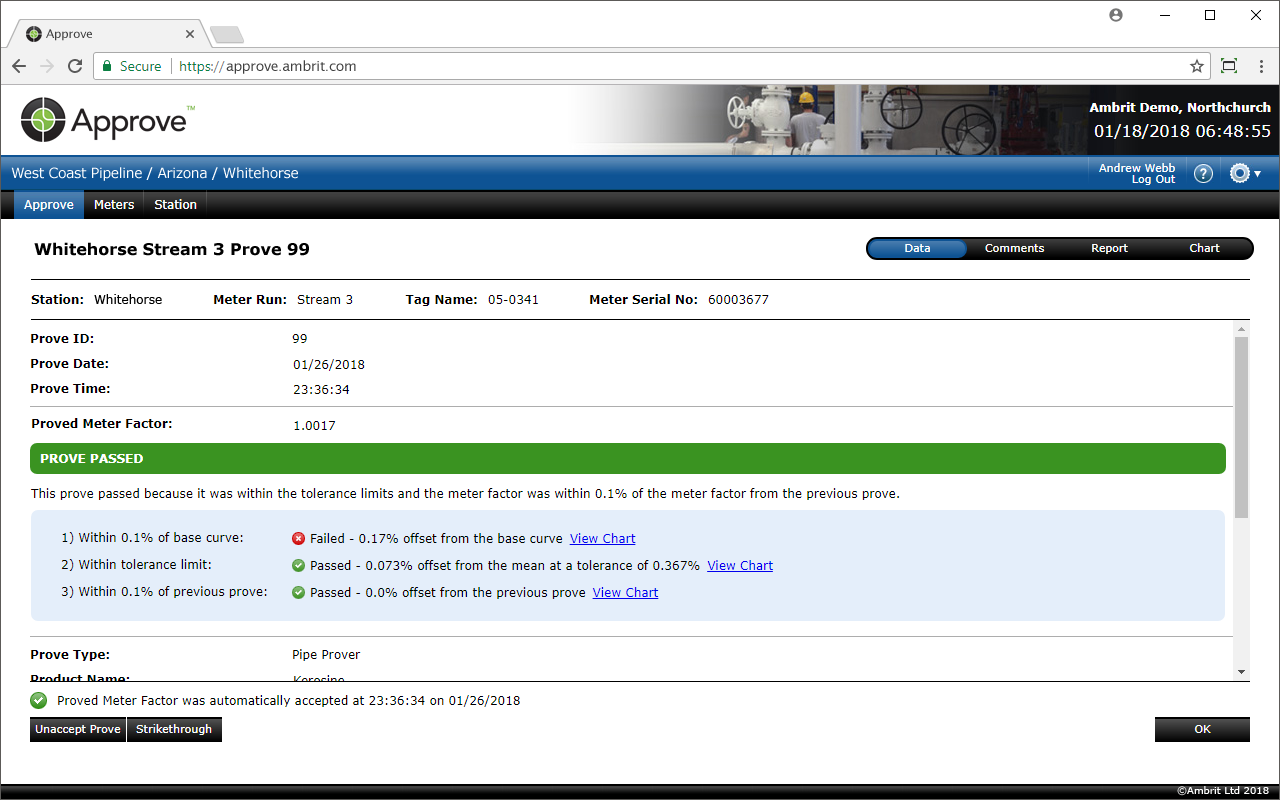Close the Approve browser tab
Screen dimensions: 1280x800
pyautogui.click(x=190, y=33)
